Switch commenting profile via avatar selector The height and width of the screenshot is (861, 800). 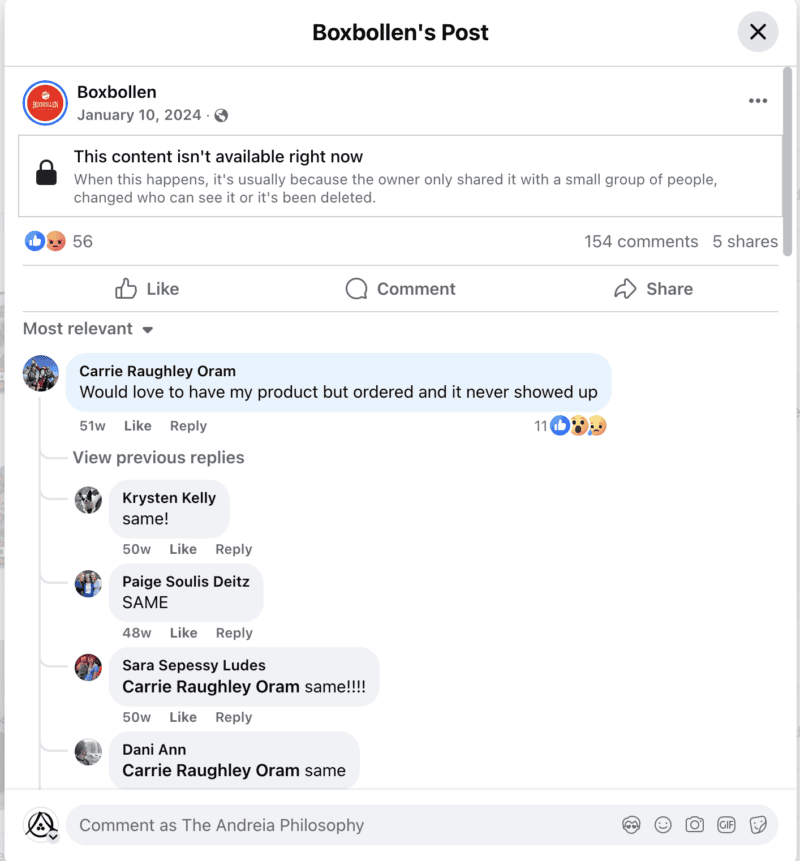[41, 825]
